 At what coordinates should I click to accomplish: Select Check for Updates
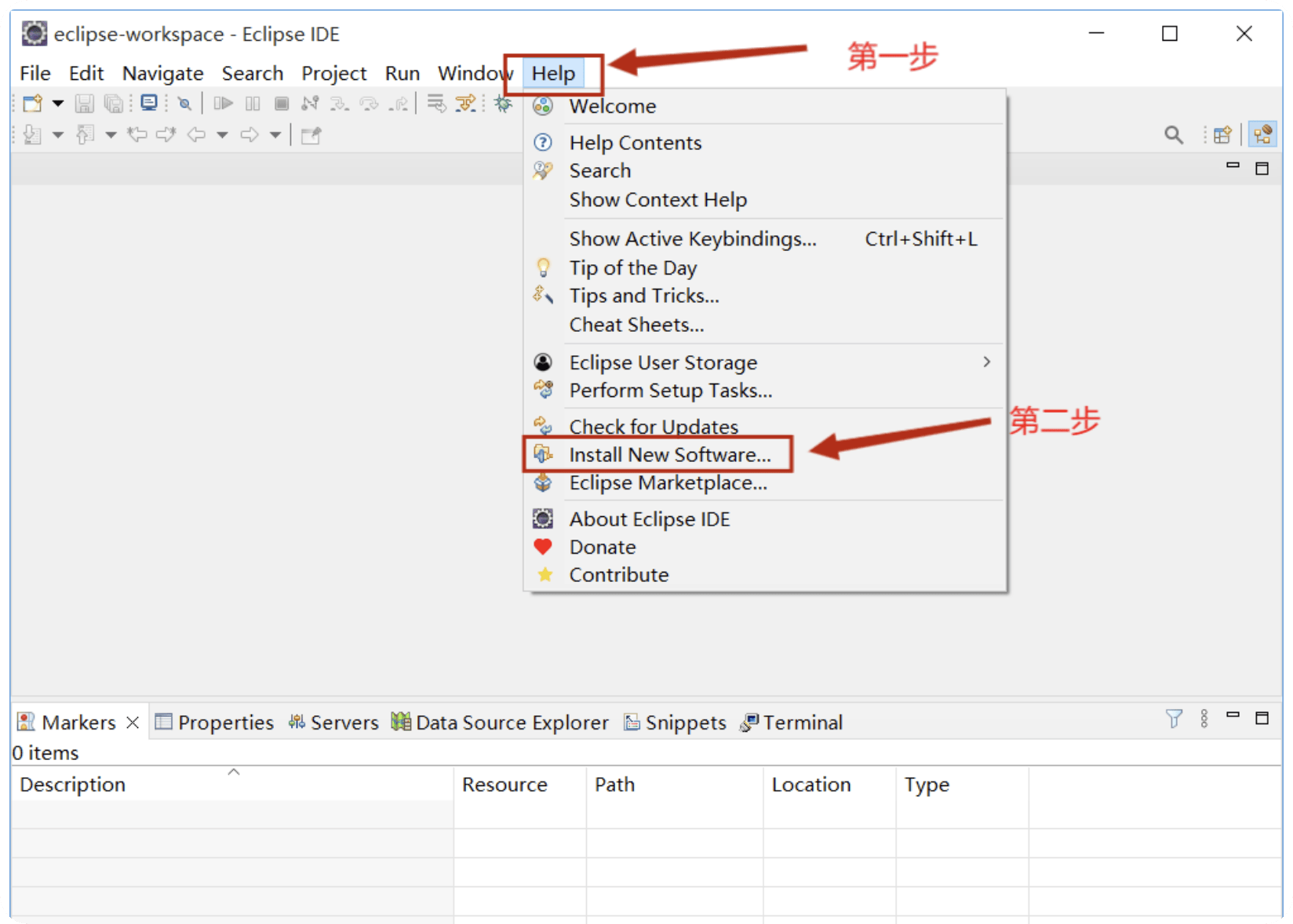(x=765, y=427)
